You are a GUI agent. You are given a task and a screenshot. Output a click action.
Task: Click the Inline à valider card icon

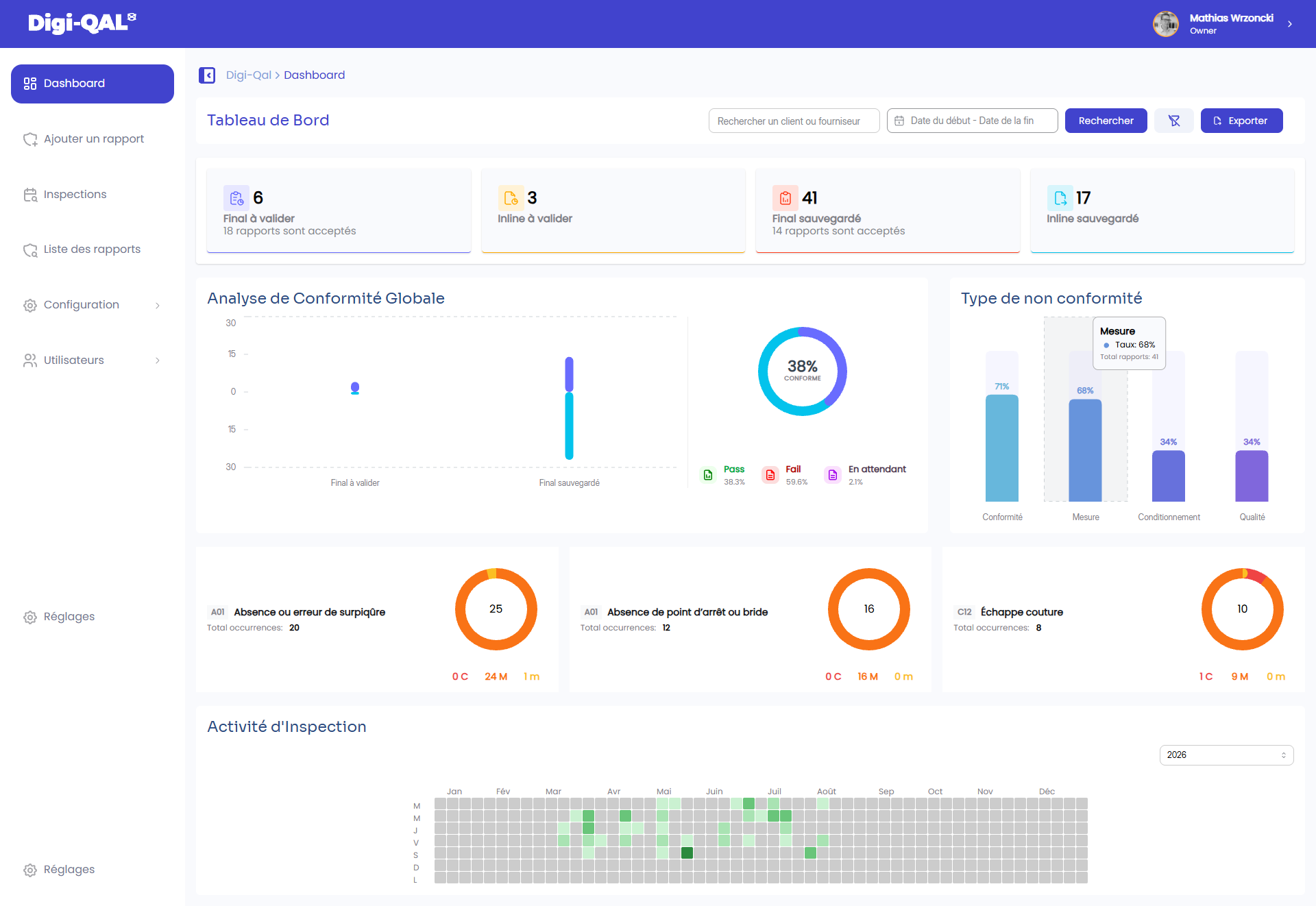click(511, 198)
